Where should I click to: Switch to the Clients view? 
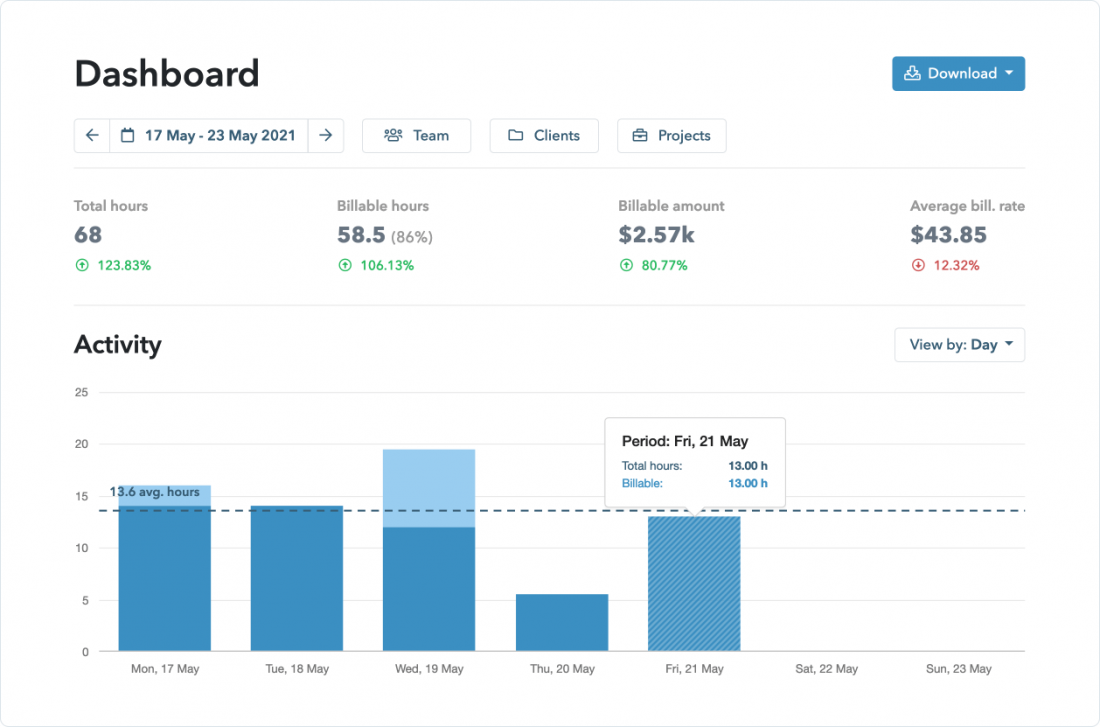[x=544, y=135]
